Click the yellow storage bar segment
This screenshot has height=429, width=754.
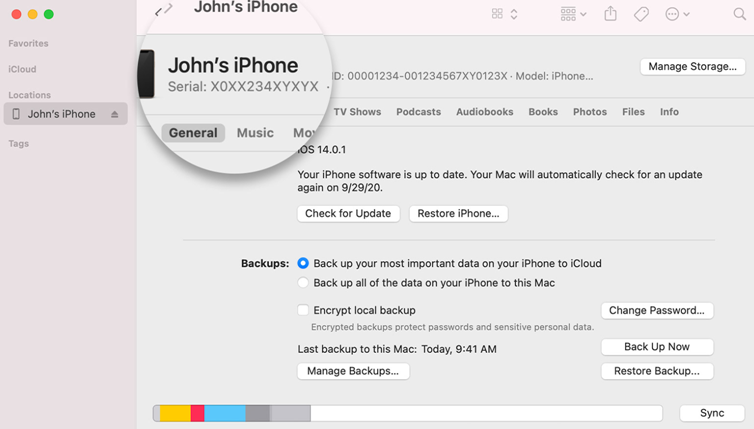pos(175,413)
